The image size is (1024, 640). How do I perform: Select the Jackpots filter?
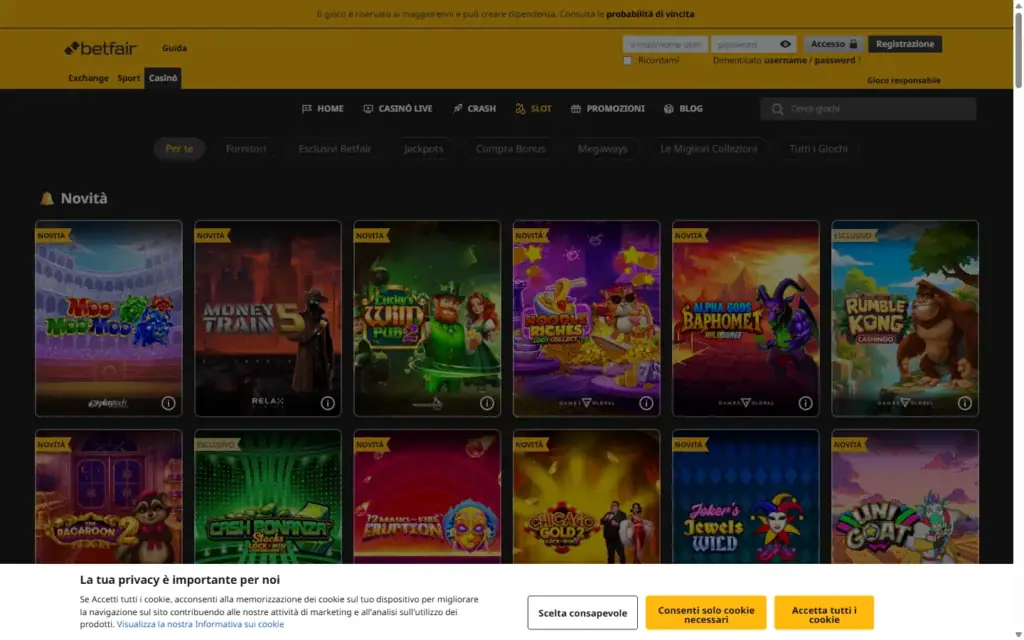click(423, 149)
